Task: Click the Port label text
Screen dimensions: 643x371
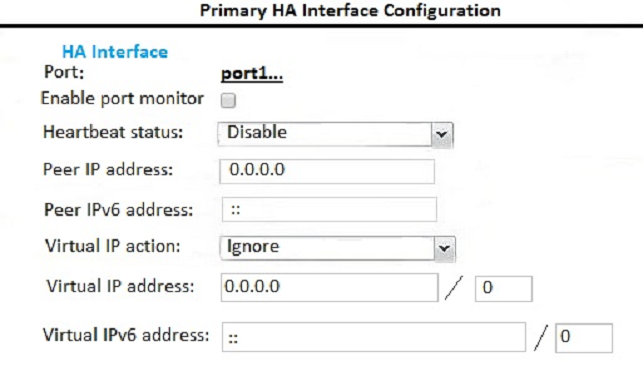Action: click(x=64, y=72)
